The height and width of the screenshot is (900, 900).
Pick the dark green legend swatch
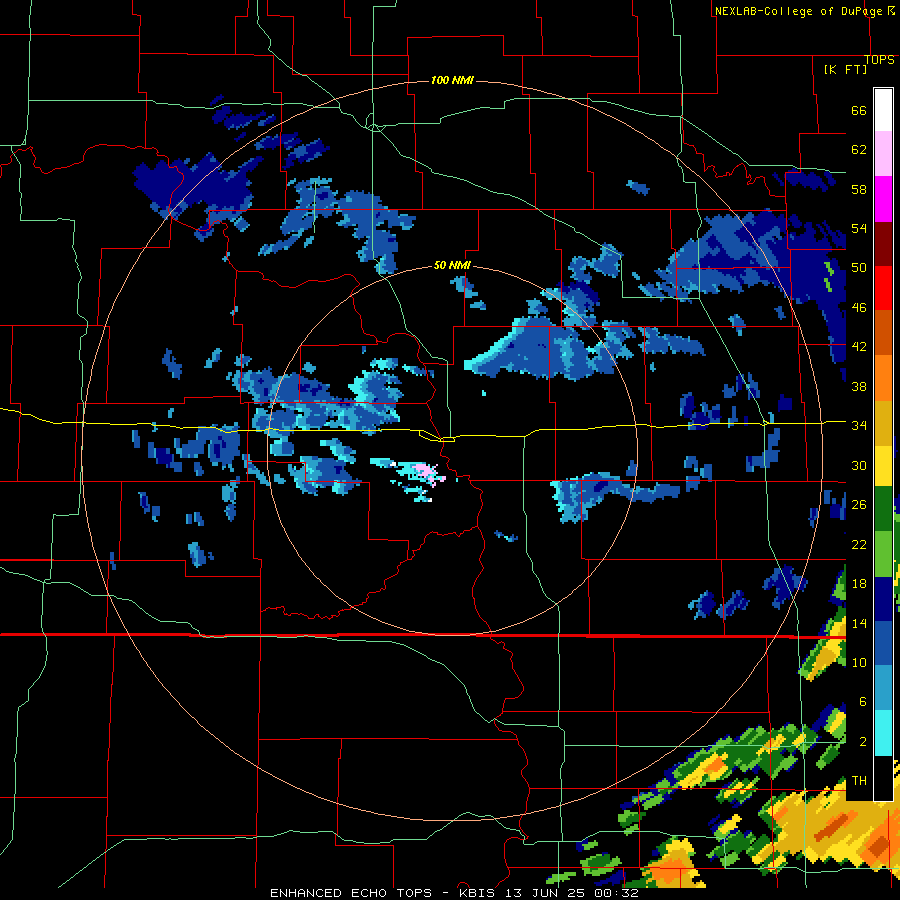(x=883, y=509)
